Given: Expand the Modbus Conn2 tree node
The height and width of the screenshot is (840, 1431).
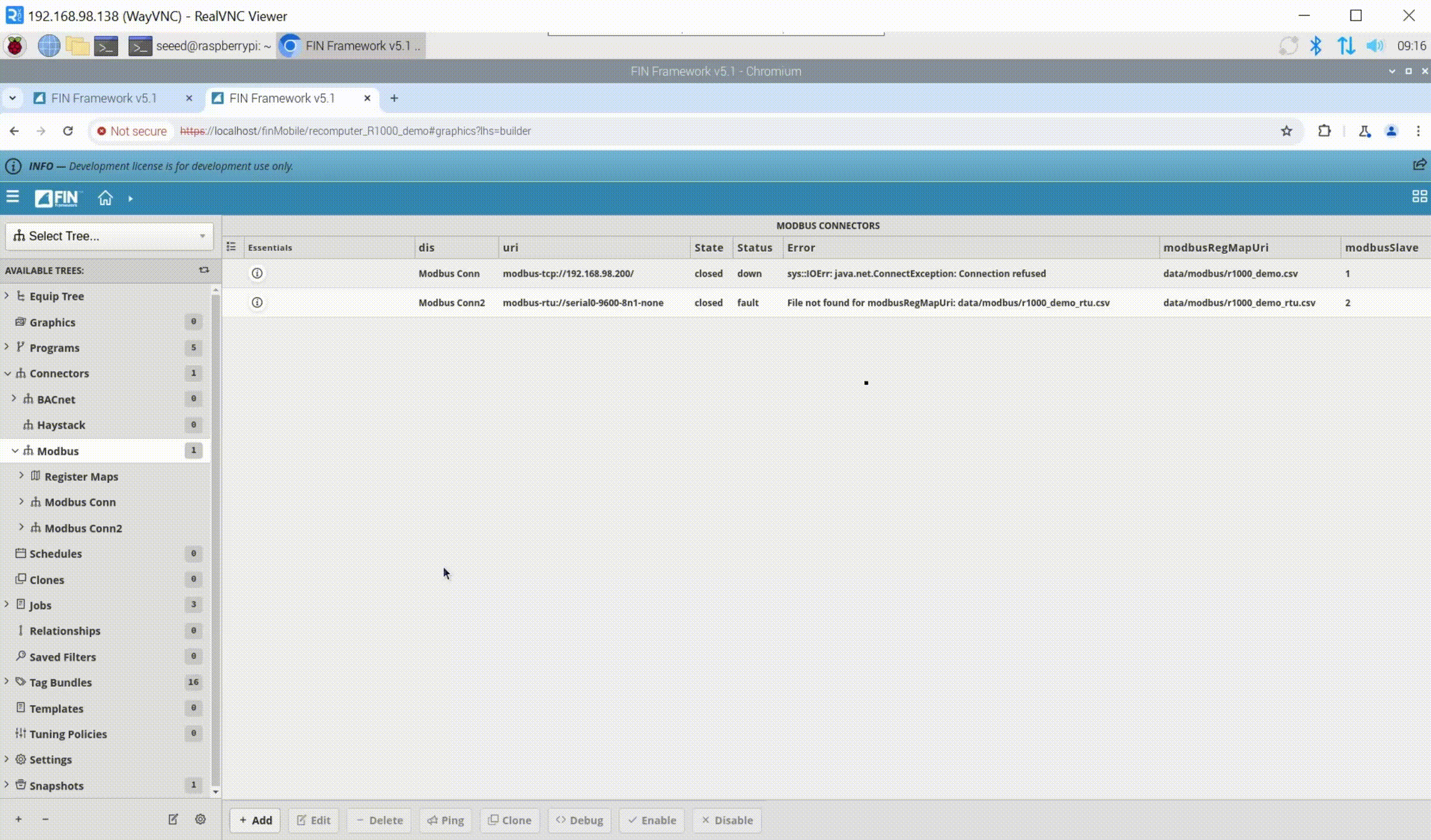Looking at the screenshot, I should 21,527.
